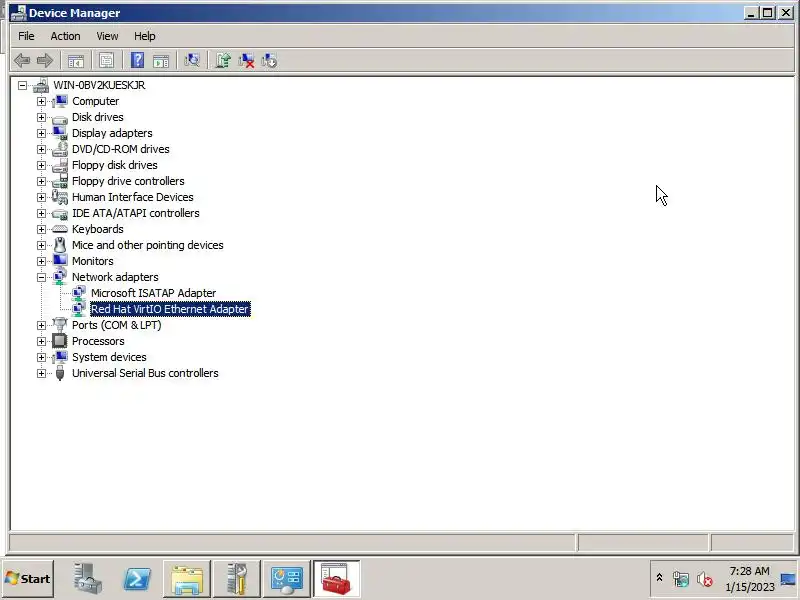800x600 pixels.
Task: Open Windows Explorer folder taskbar icon
Action: 187,579
